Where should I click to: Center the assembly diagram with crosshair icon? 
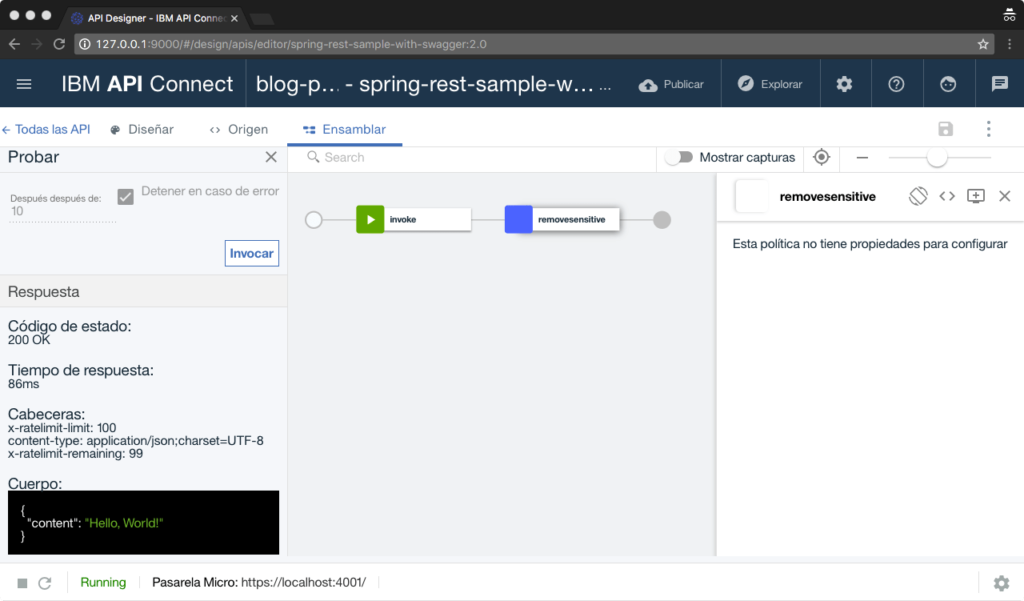point(821,157)
